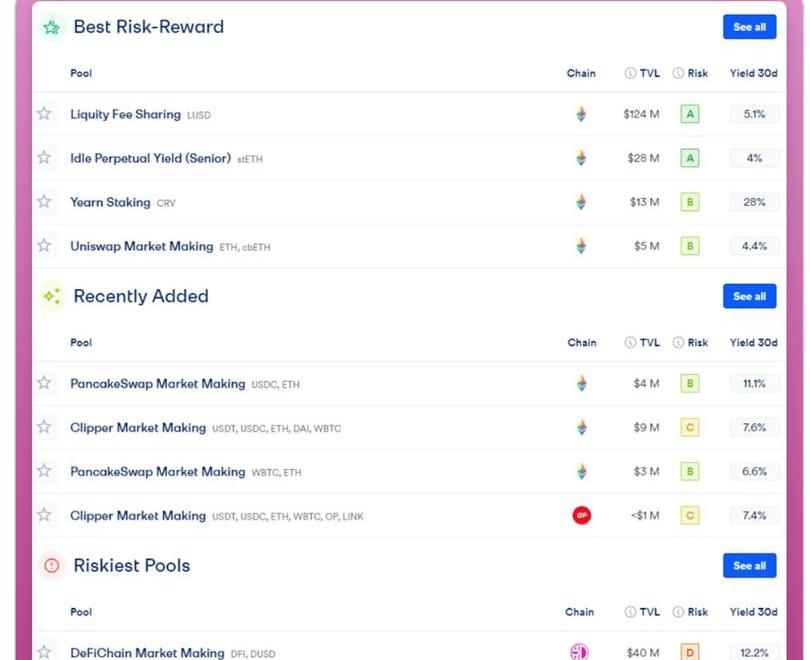See all Best Risk-Reward pools
The image size is (810, 660).
(x=749, y=27)
